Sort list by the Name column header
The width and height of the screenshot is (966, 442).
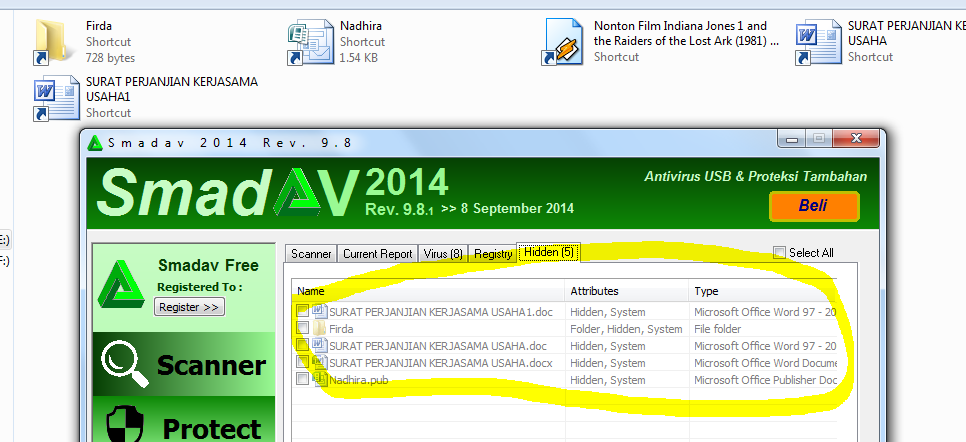tap(428, 291)
